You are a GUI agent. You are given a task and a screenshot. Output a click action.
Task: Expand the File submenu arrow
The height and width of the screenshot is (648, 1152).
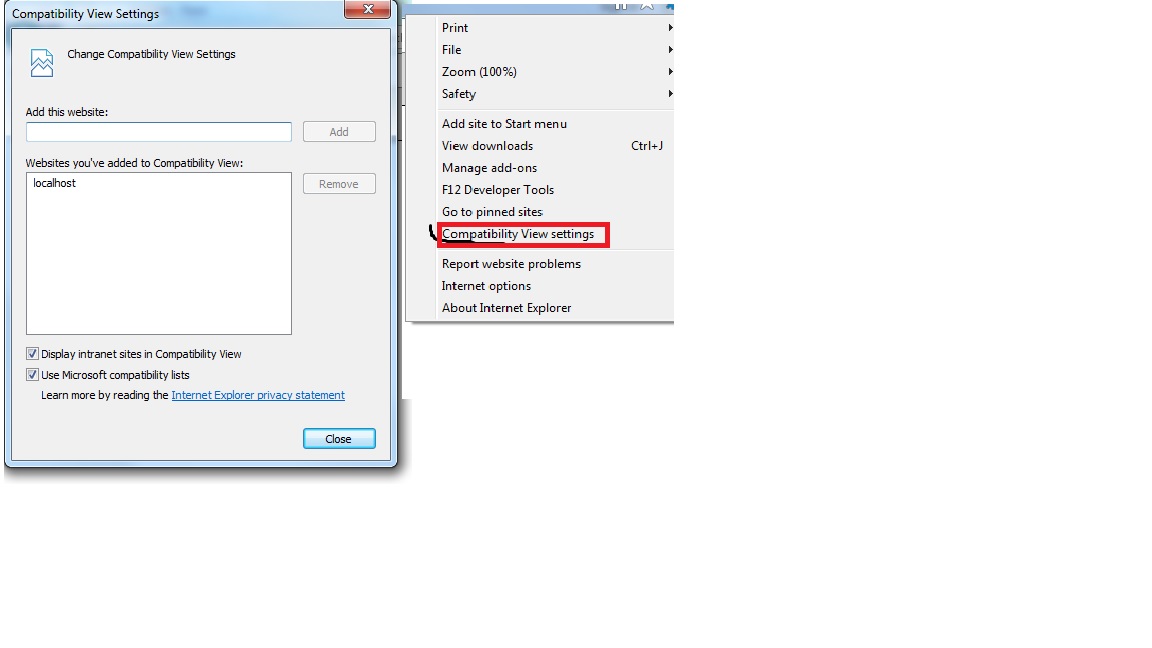coord(670,50)
